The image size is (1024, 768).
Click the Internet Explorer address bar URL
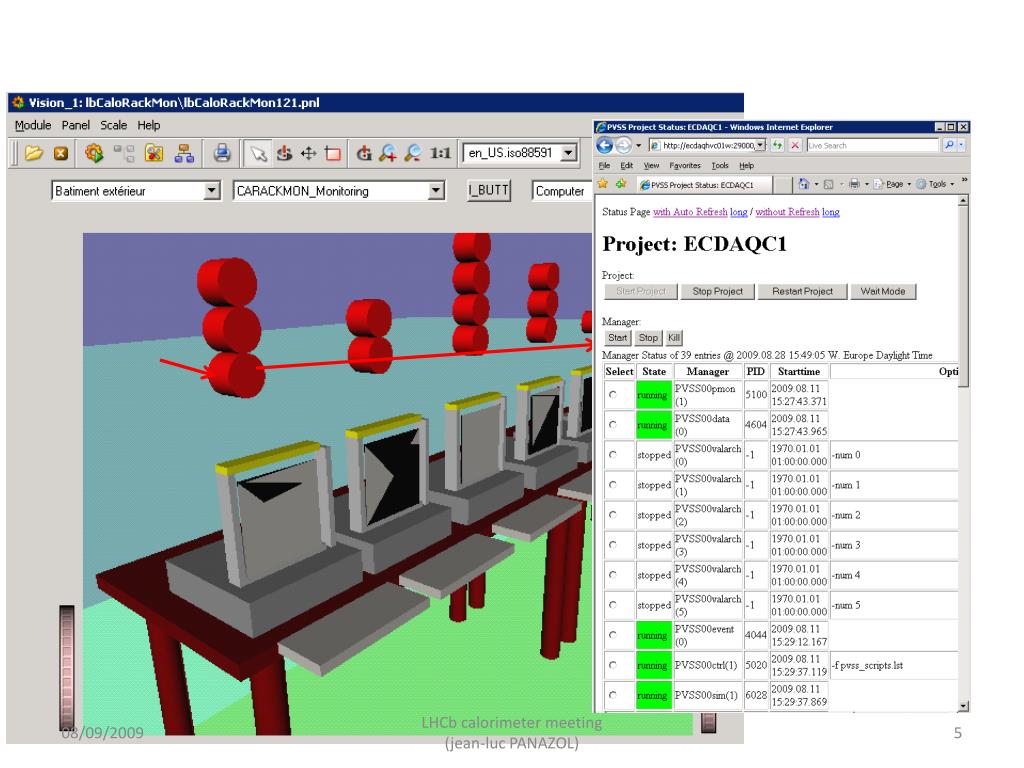point(708,146)
